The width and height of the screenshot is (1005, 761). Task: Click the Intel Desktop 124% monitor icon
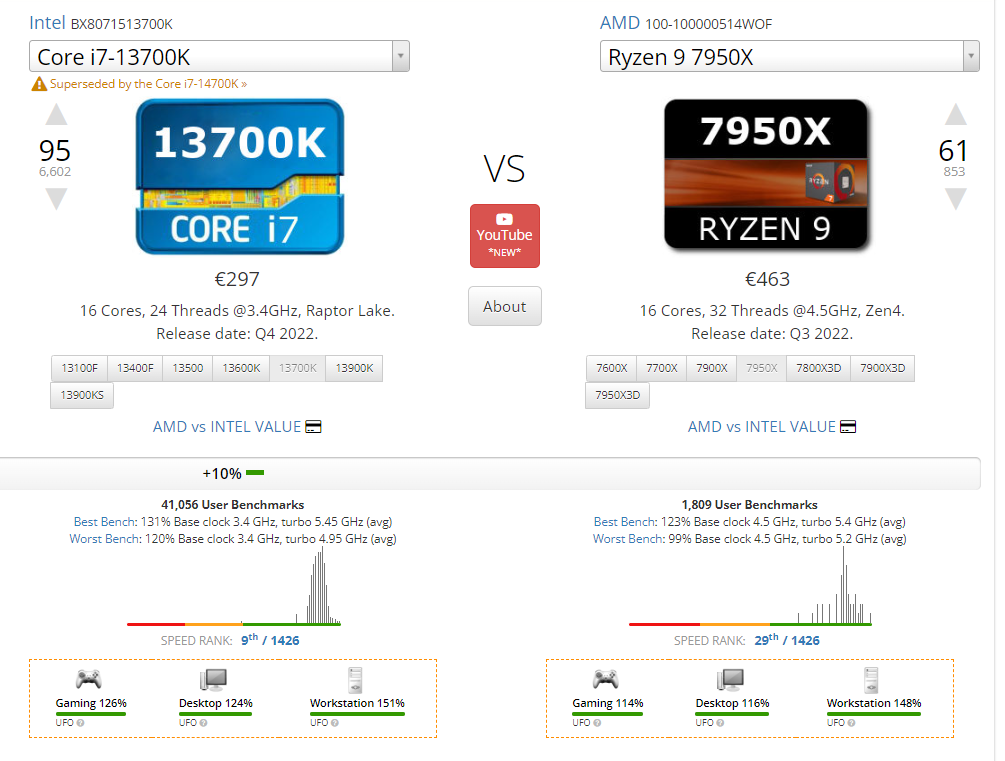213,680
